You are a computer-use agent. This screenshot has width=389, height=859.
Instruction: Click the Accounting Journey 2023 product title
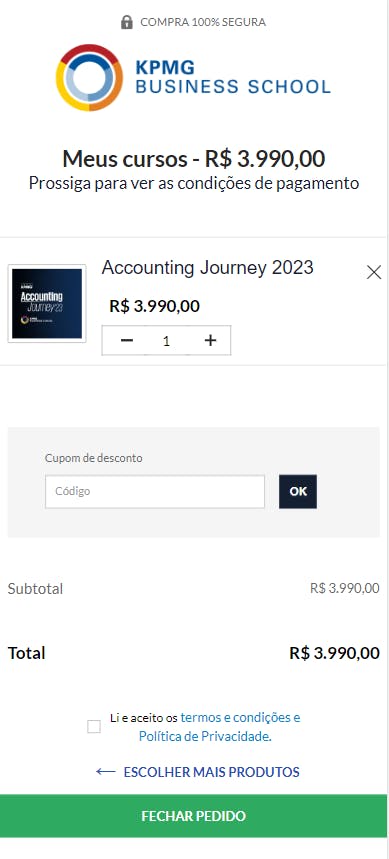[208, 268]
